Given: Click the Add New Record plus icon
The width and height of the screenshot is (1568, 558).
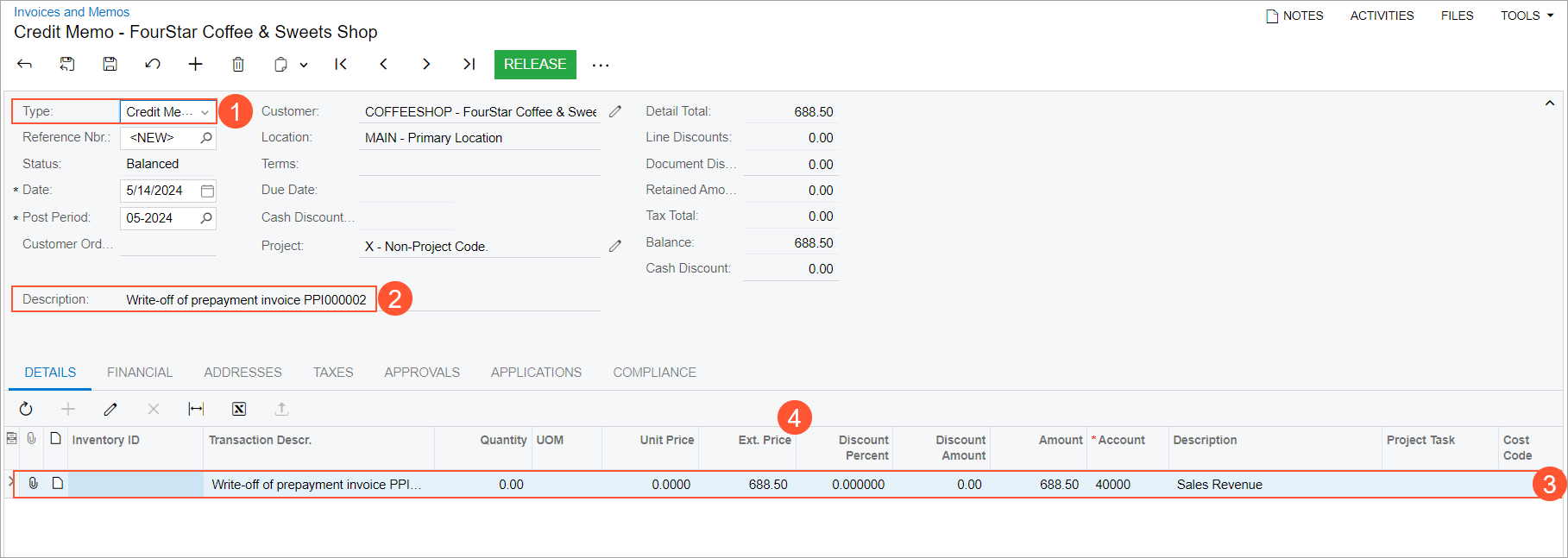Looking at the screenshot, I should [x=196, y=64].
